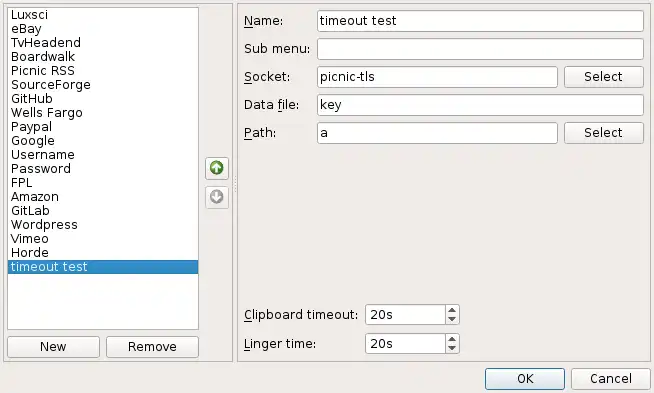Focus the Data file input field
Screen dimensions: 654x393
pos(480,105)
